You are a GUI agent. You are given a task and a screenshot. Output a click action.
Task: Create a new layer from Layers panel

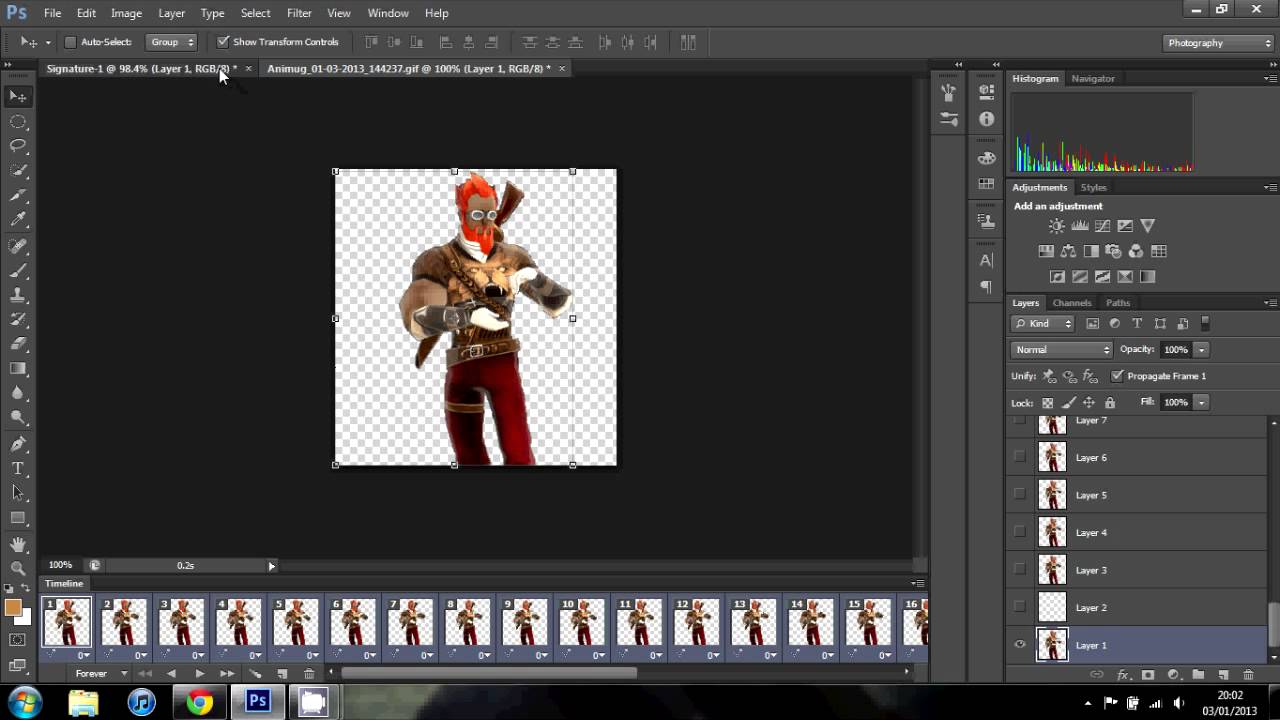pos(1223,675)
